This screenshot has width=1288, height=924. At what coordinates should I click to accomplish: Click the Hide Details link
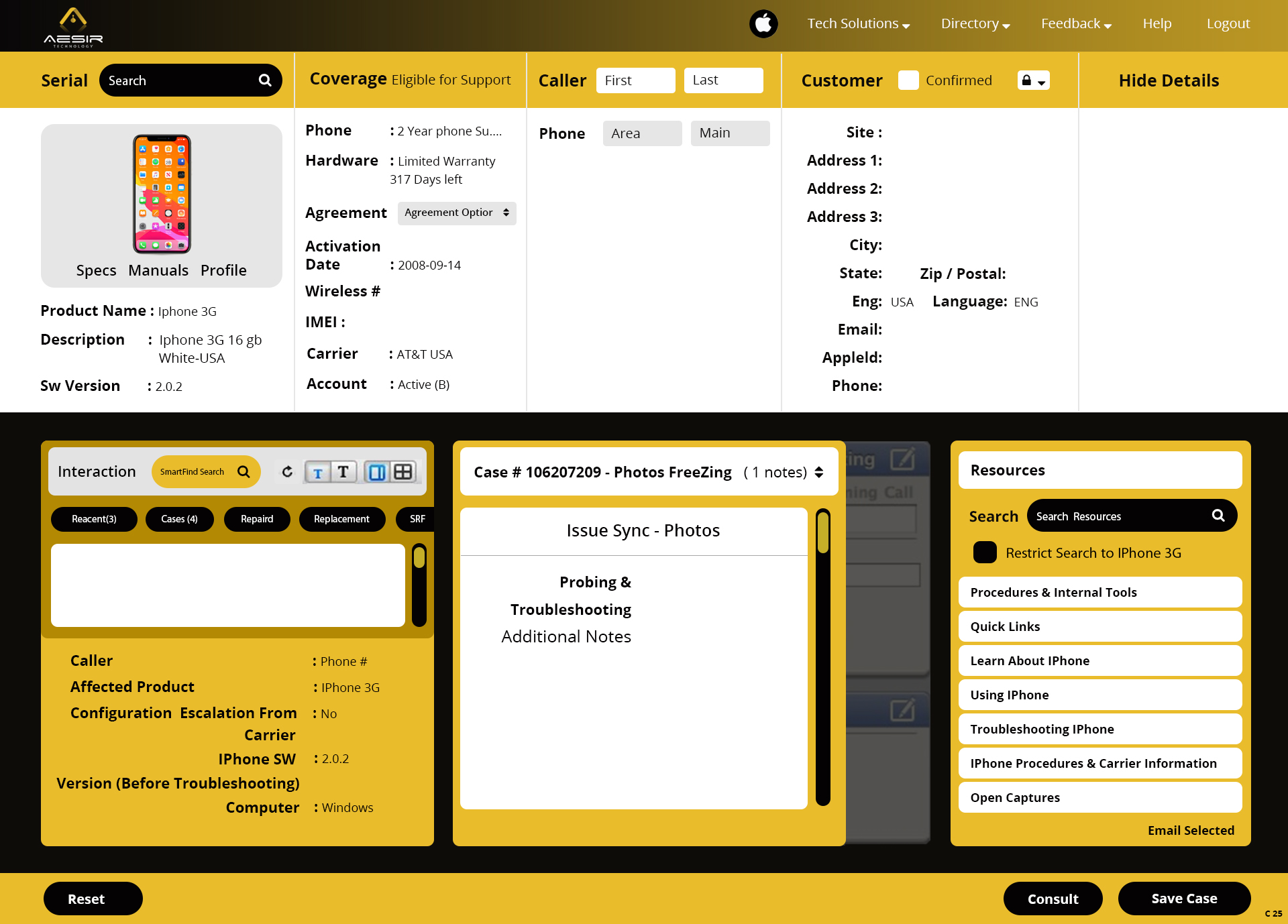click(x=1169, y=80)
